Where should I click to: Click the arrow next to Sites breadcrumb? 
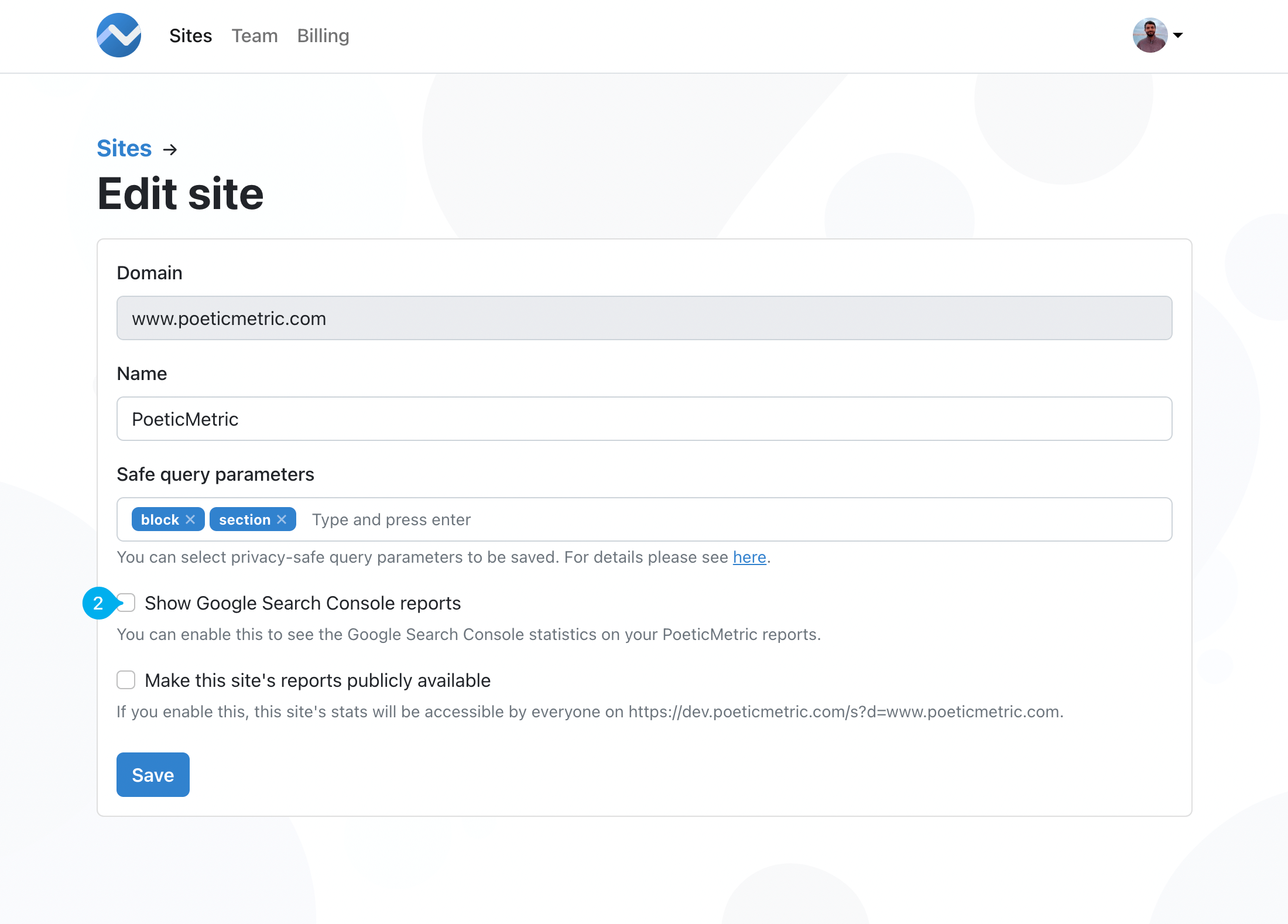click(x=170, y=149)
